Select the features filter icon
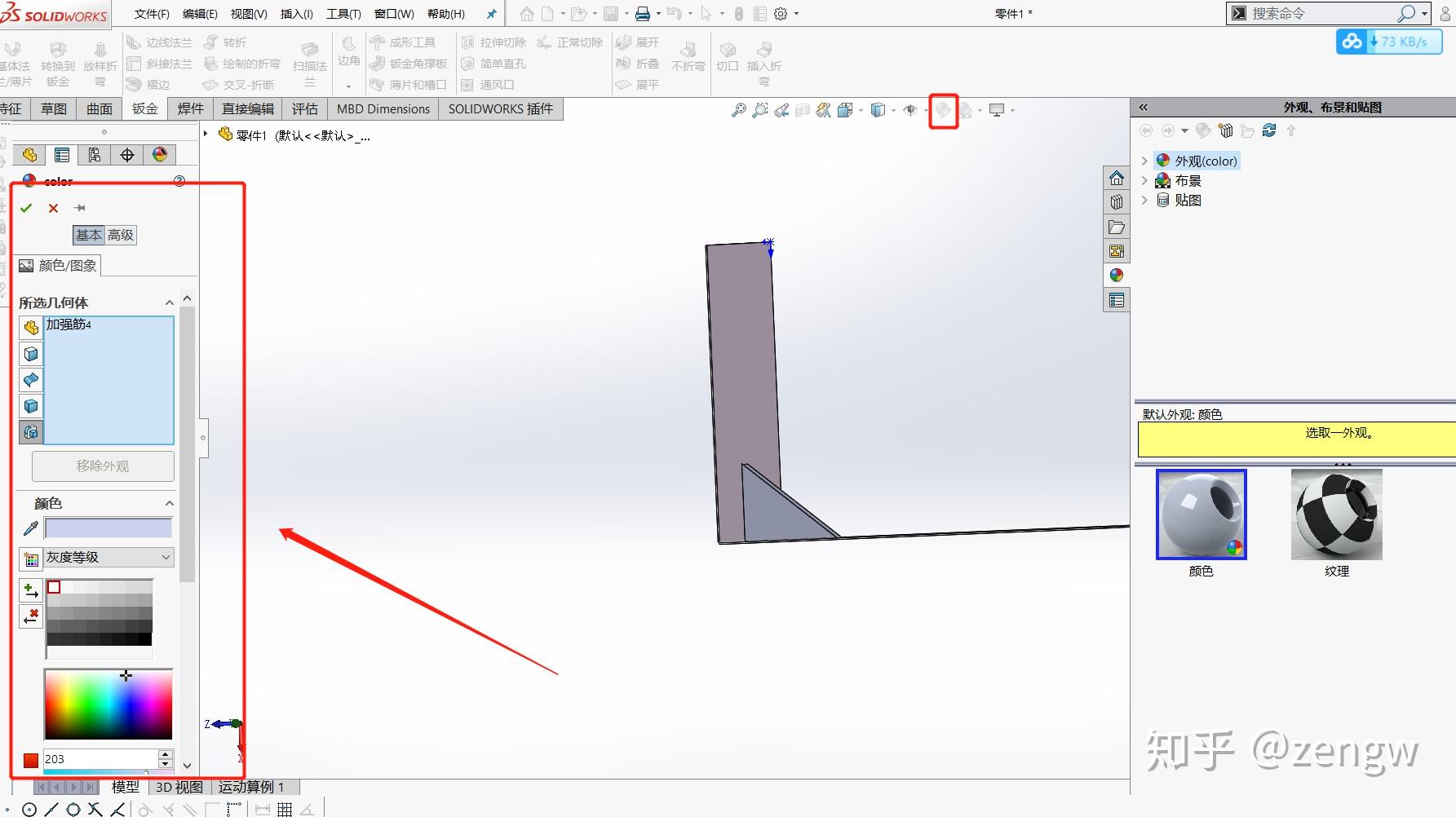Viewport: 1456px width, 817px height. point(31,432)
